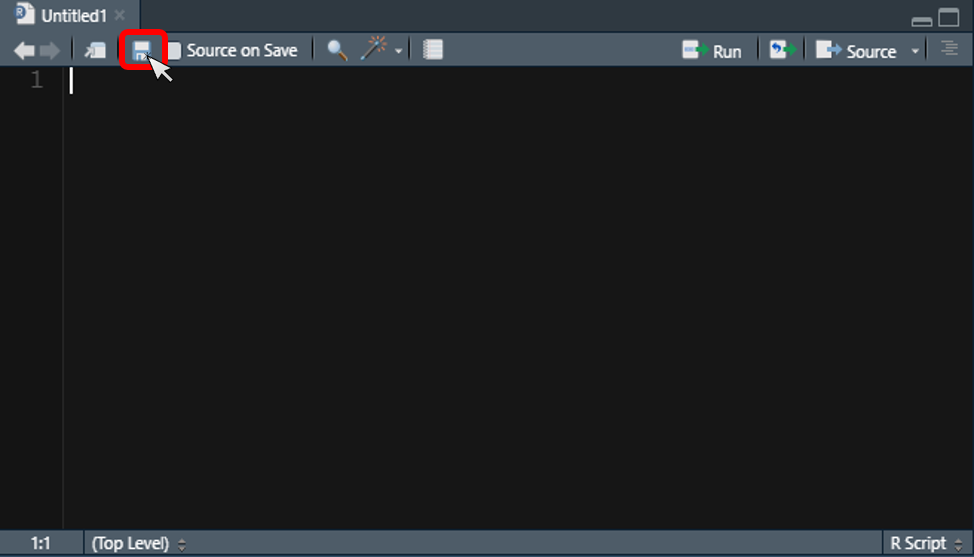Click the 1:1 cursor position indicator

pos(40,544)
